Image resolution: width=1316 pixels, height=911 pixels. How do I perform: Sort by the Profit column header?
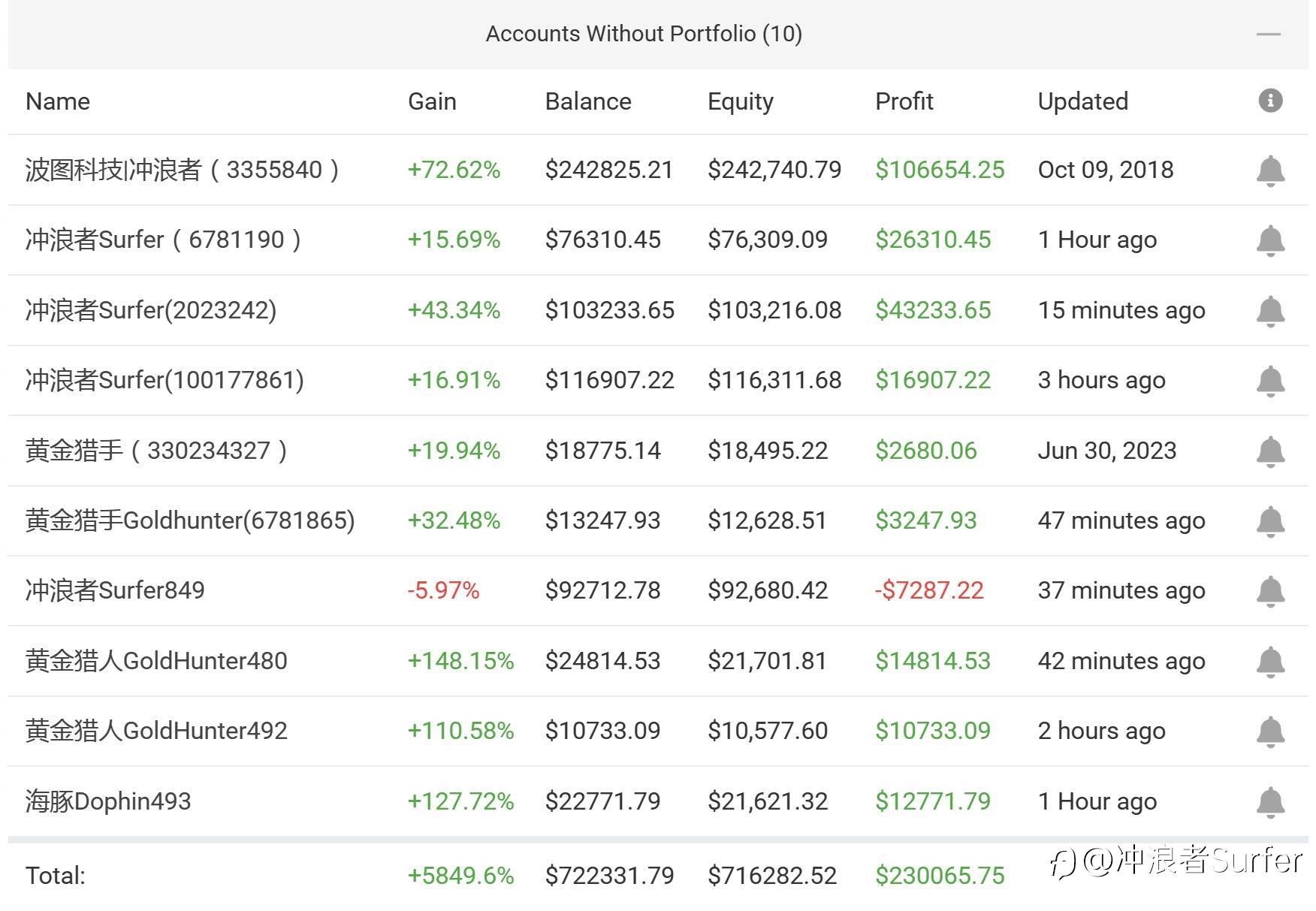pos(904,101)
